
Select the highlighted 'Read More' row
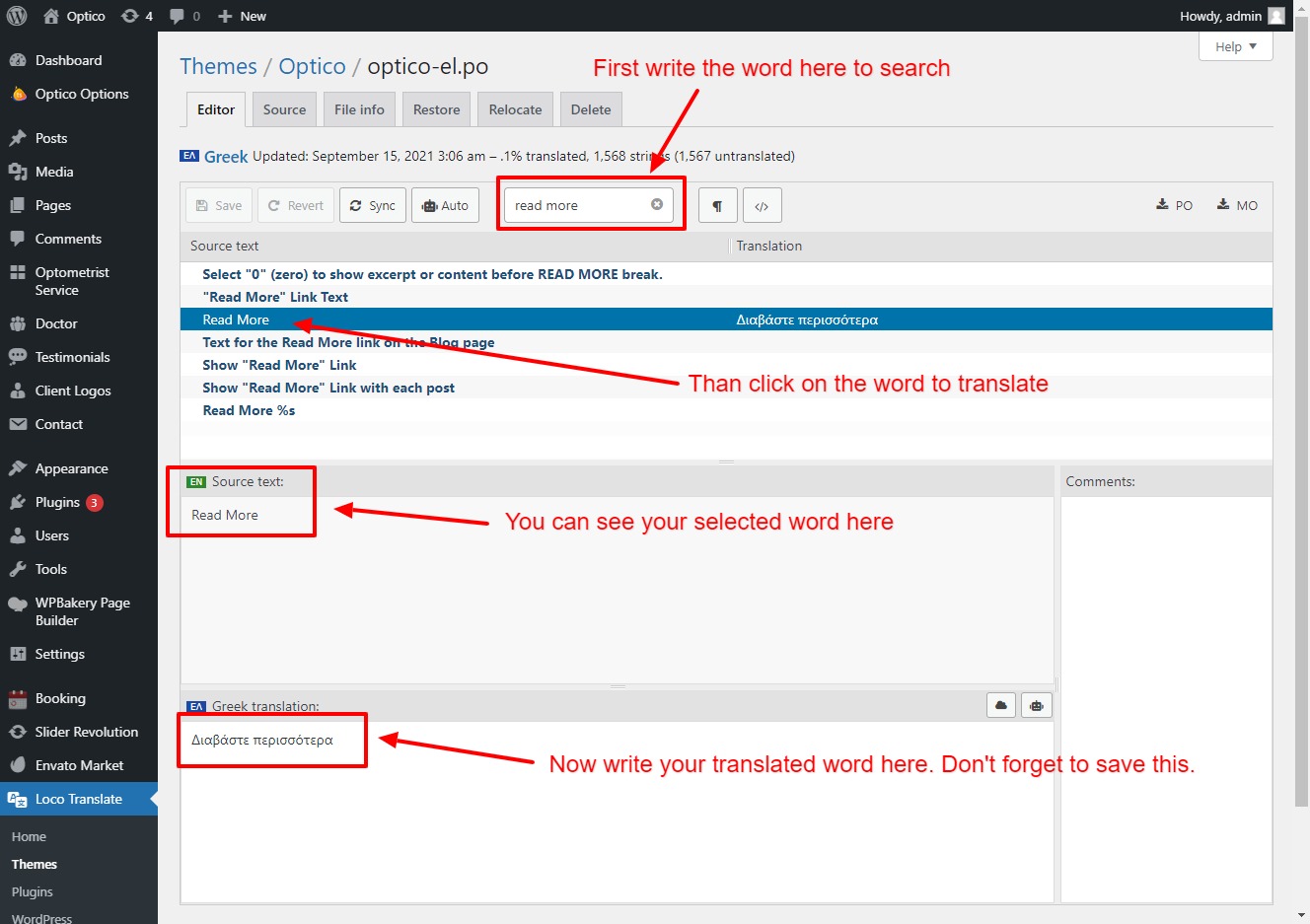pos(726,320)
